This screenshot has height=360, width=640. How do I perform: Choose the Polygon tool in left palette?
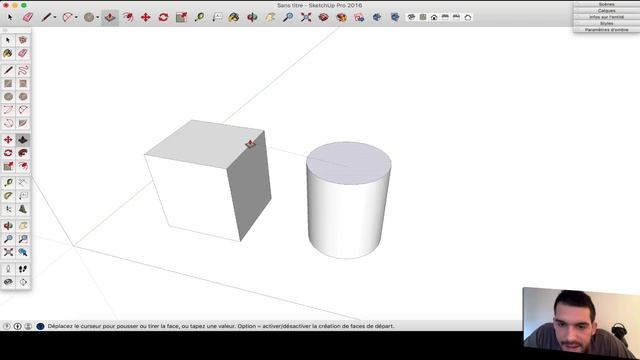[23, 97]
